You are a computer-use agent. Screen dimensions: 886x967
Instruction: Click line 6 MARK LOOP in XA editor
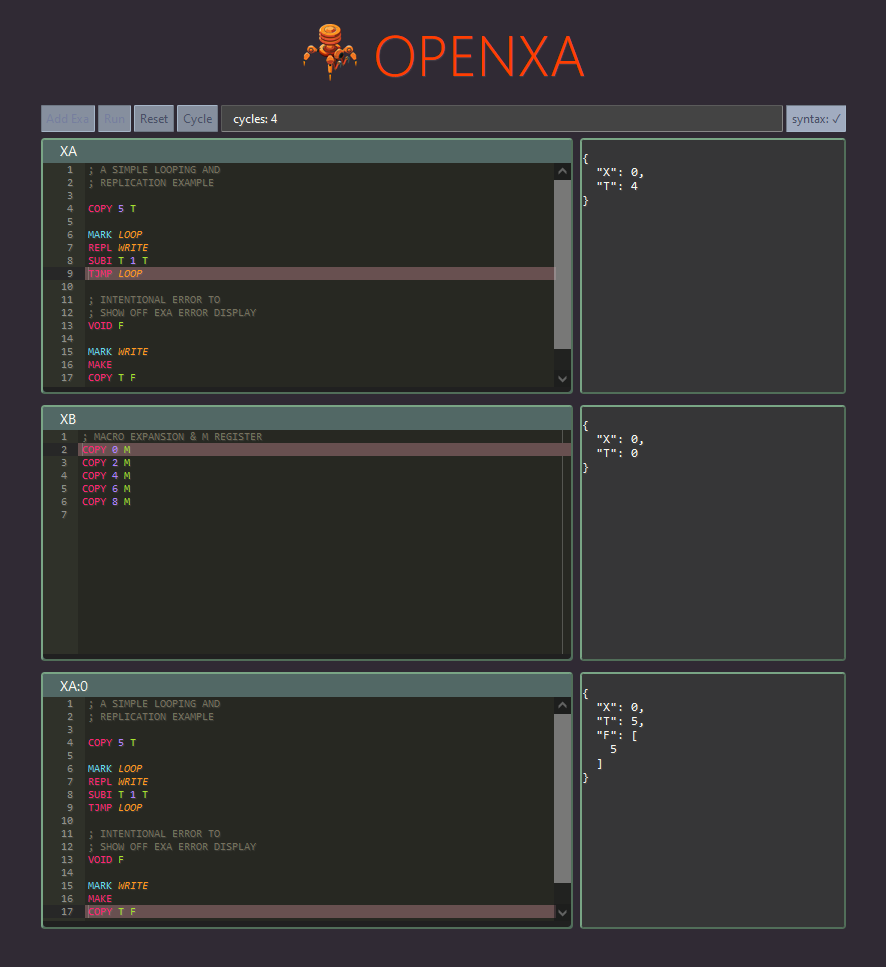click(115, 234)
